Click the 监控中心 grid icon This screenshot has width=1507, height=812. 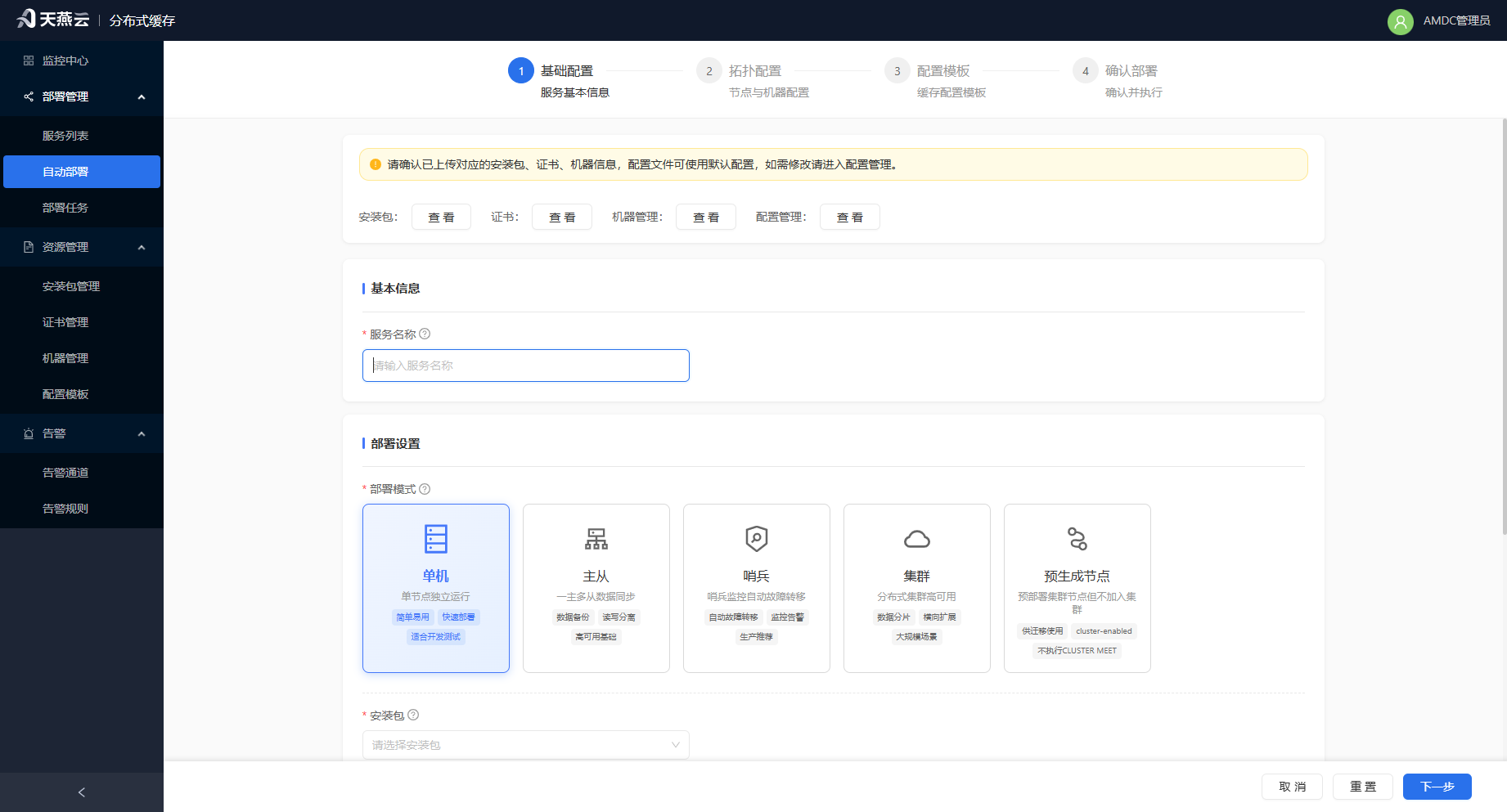pyautogui.click(x=29, y=61)
